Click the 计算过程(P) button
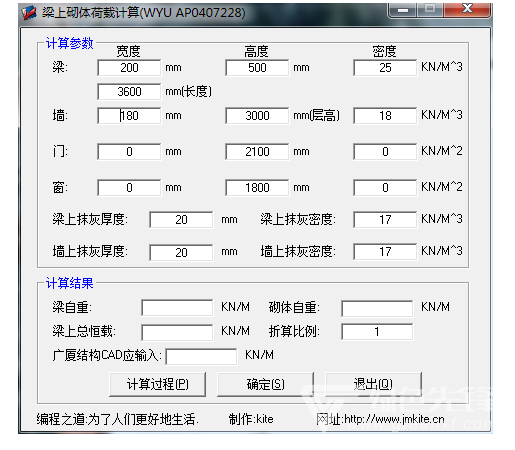The image size is (515, 450). (157, 384)
